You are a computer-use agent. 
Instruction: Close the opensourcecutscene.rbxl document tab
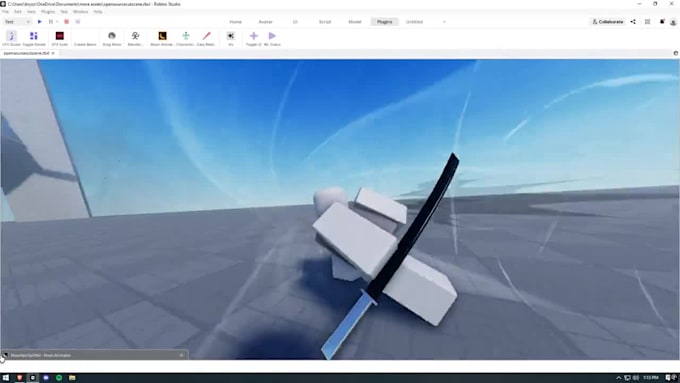click(53, 53)
